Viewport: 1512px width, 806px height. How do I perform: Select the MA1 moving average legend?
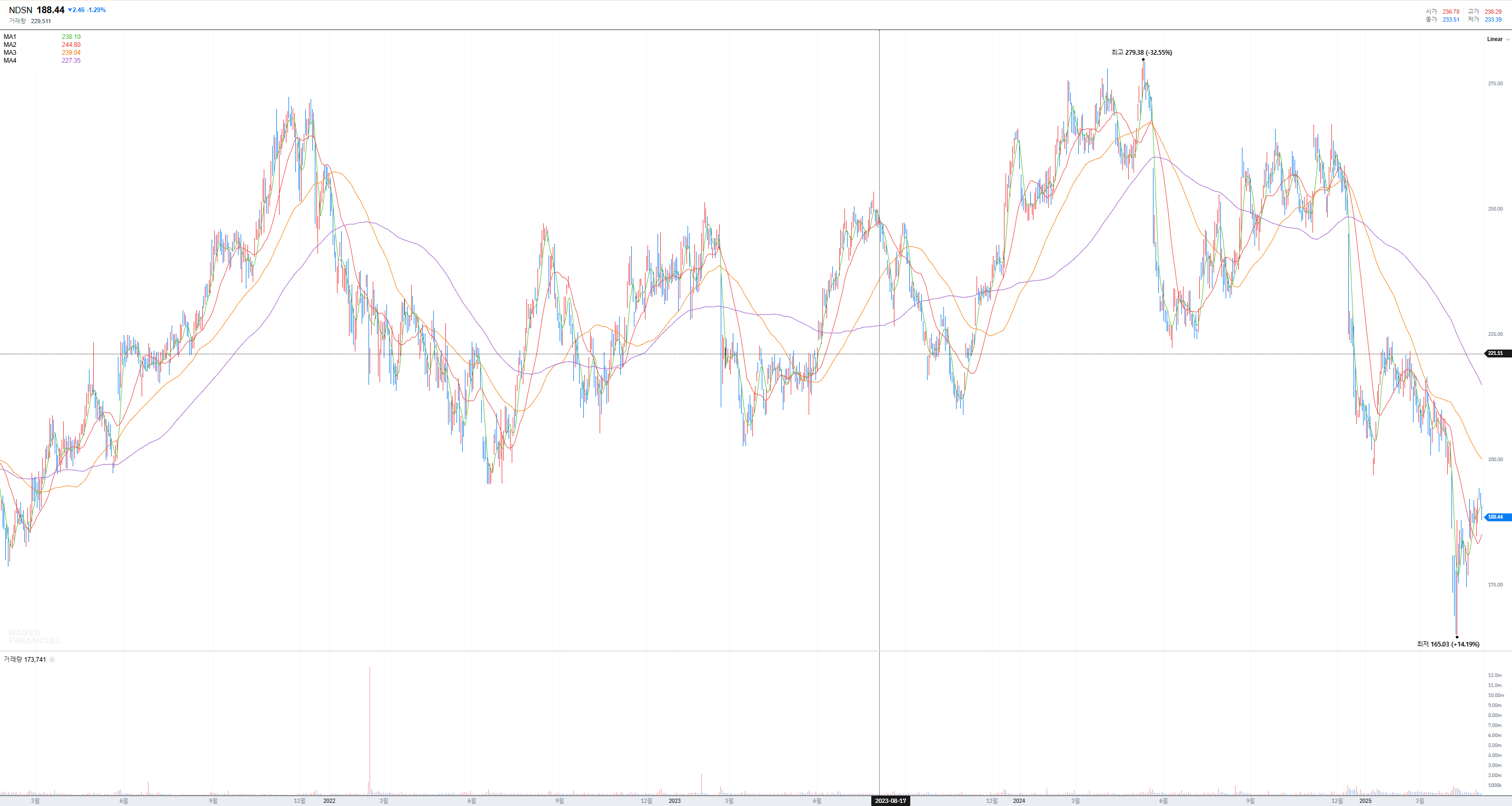[x=10, y=37]
